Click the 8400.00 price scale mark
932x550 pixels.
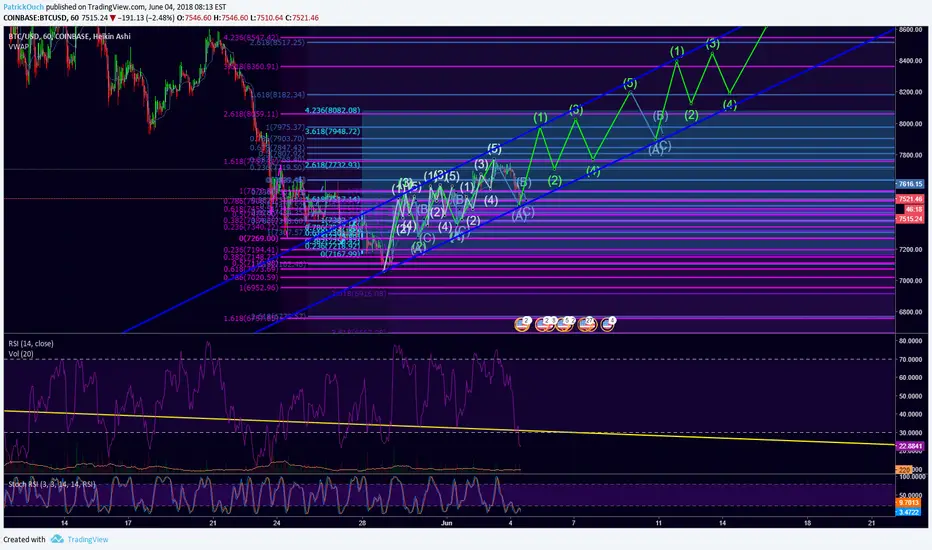[x=911, y=61]
